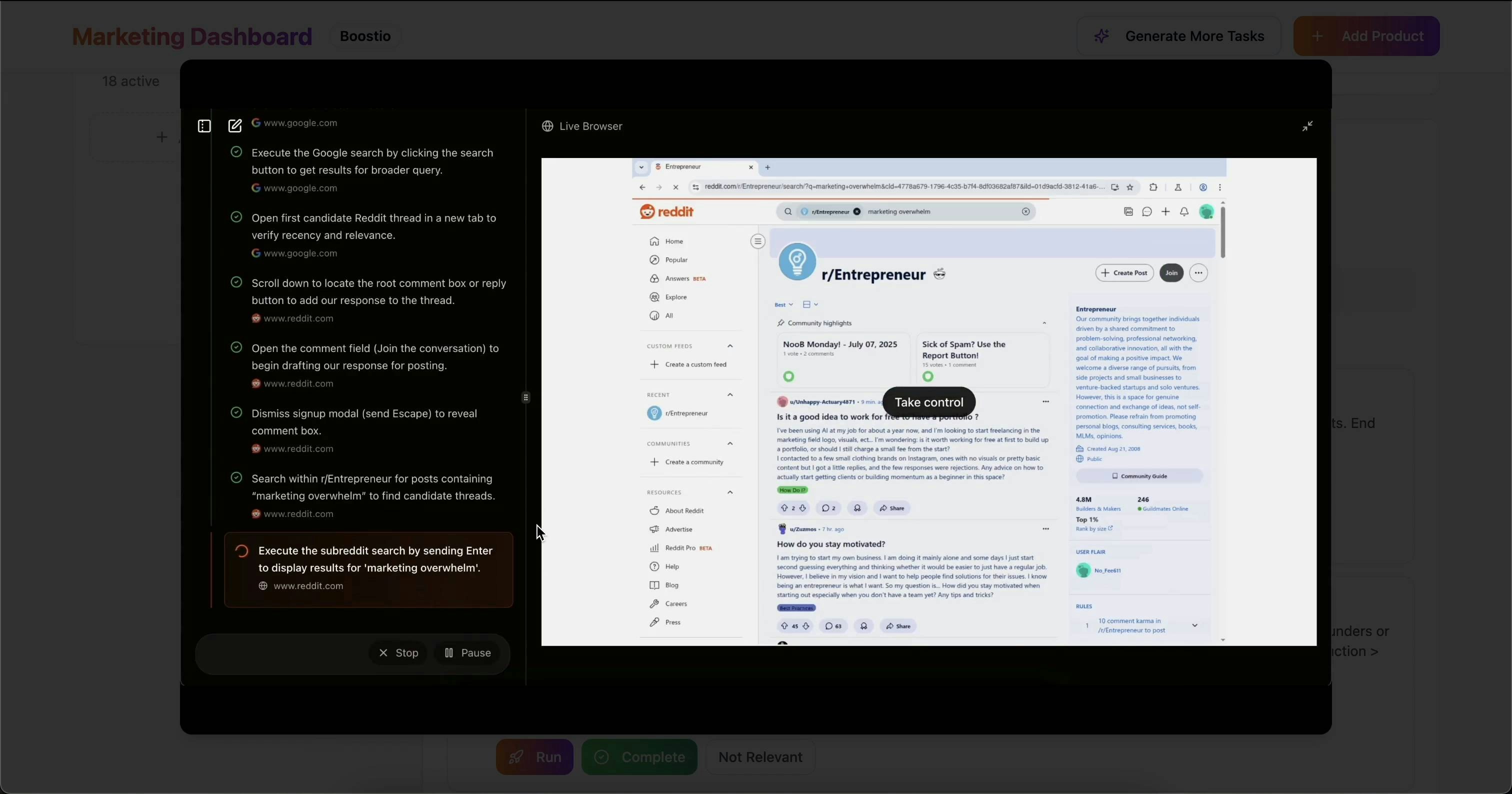Viewport: 1512px width, 794px height.
Task: Click the Reddit logo
Action: coord(667,212)
